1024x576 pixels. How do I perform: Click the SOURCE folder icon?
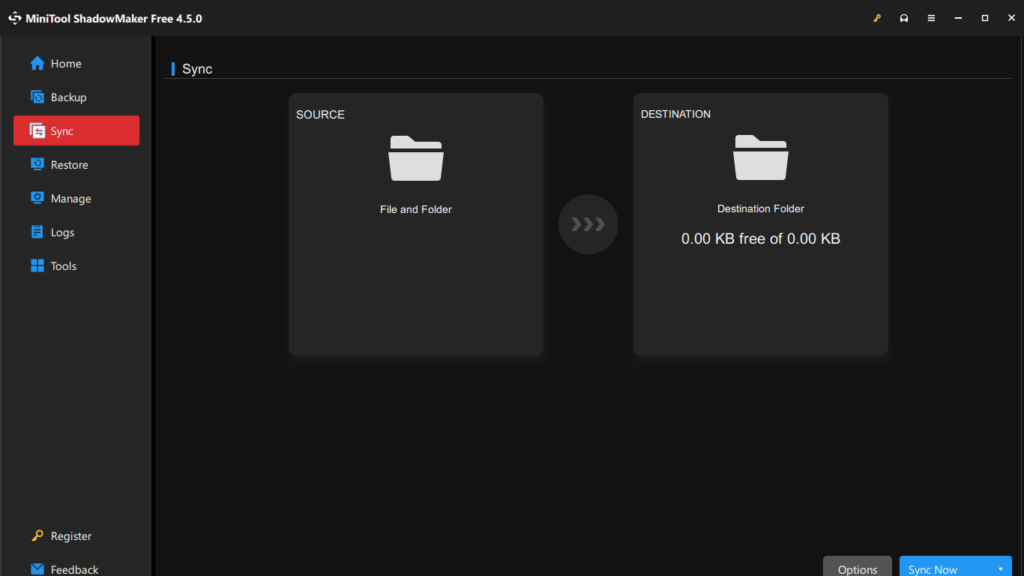pyautogui.click(x=416, y=158)
